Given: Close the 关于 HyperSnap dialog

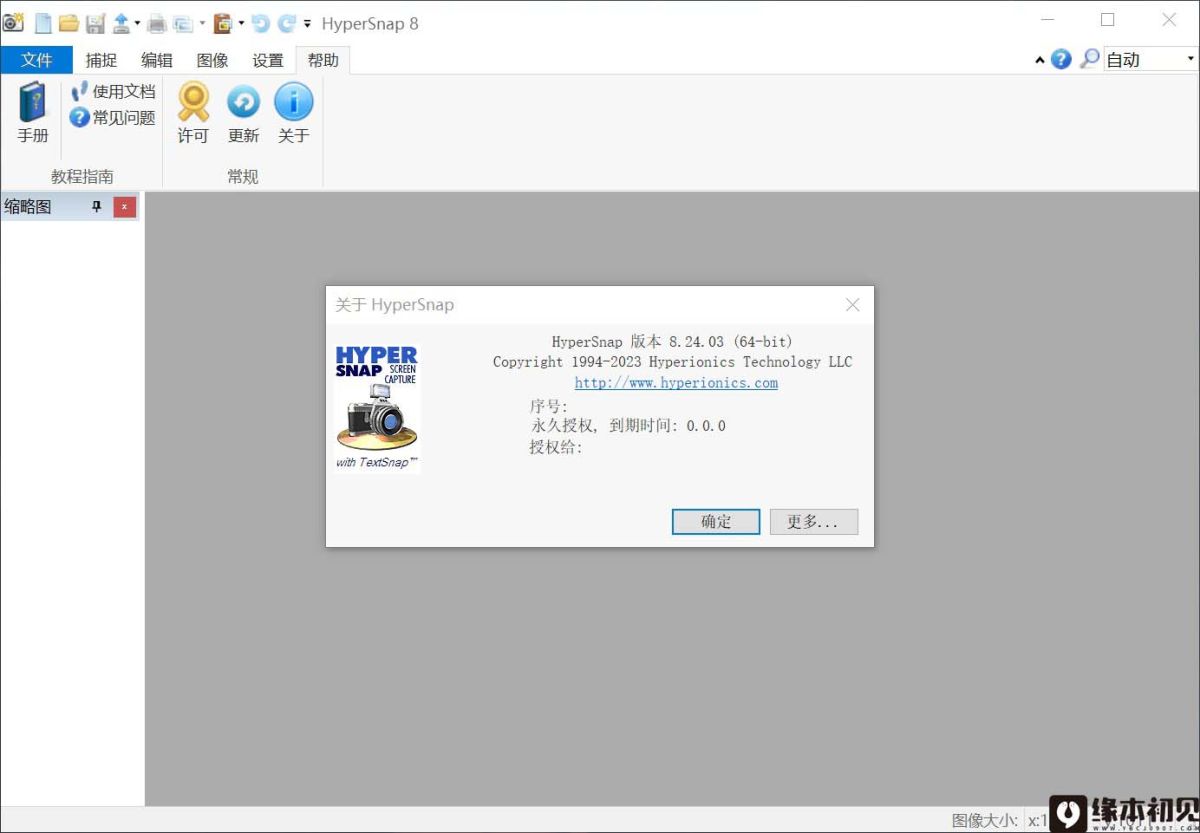Looking at the screenshot, I should [852, 305].
